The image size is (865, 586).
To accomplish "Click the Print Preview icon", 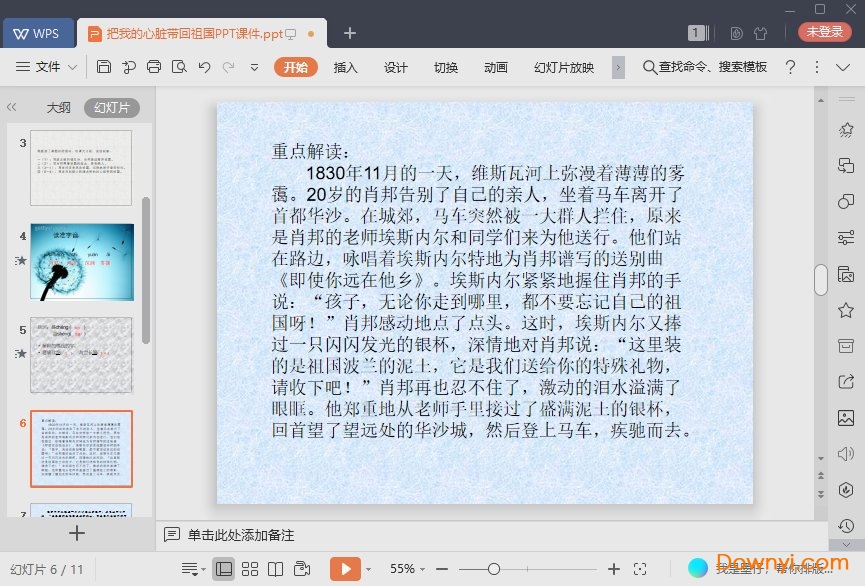I will click(180, 67).
